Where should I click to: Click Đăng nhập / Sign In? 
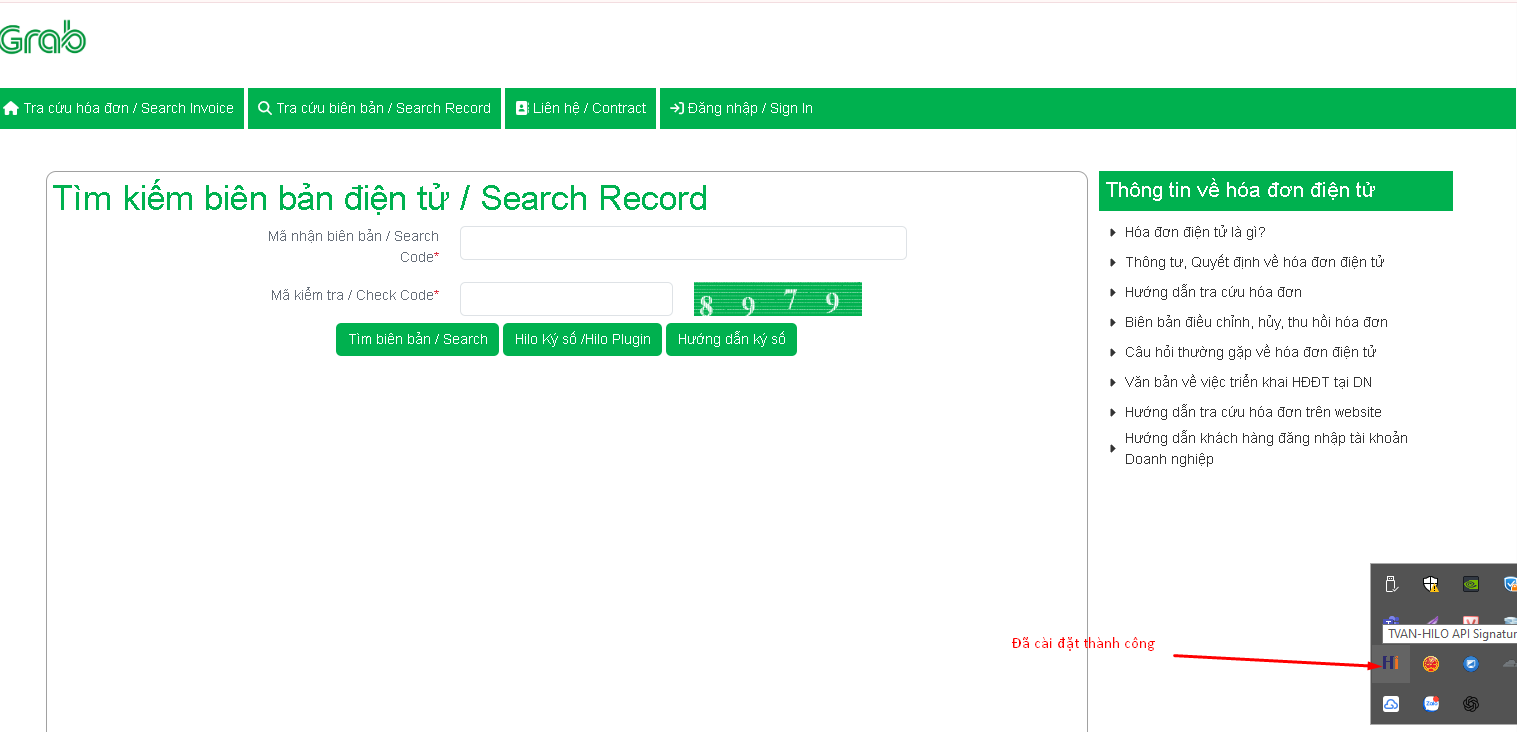click(741, 108)
